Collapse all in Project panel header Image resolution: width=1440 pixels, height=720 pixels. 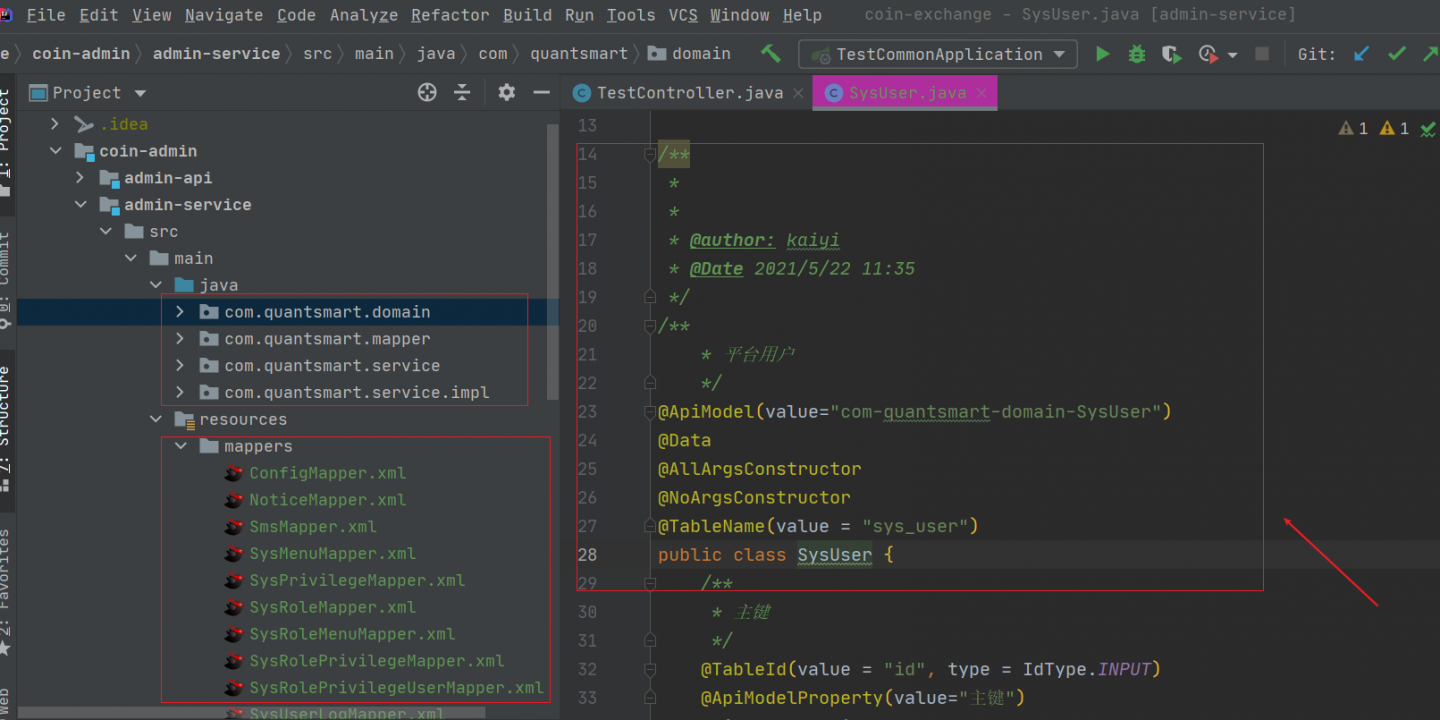[x=462, y=93]
